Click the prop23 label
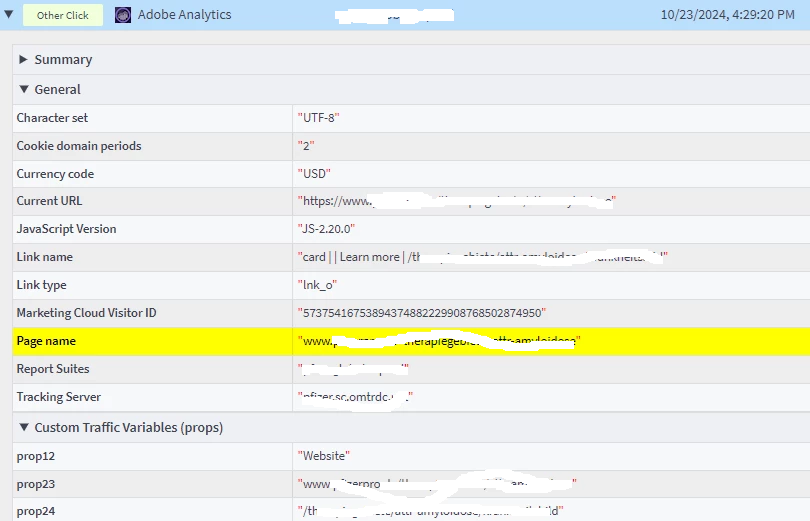The image size is (810, 521). (35, 484)
